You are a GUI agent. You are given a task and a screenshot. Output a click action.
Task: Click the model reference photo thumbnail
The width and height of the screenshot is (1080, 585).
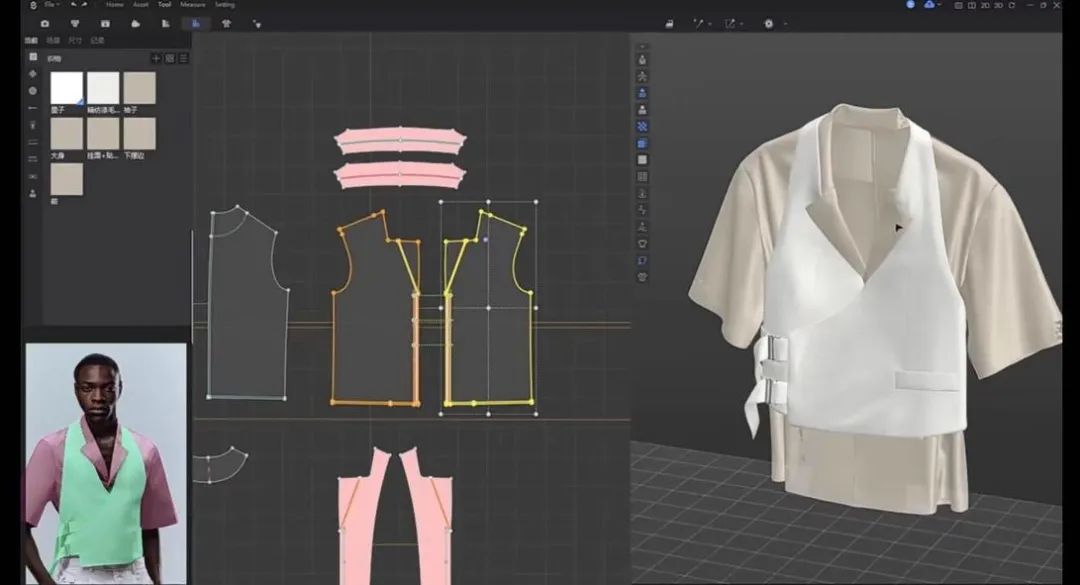(105, 464)
